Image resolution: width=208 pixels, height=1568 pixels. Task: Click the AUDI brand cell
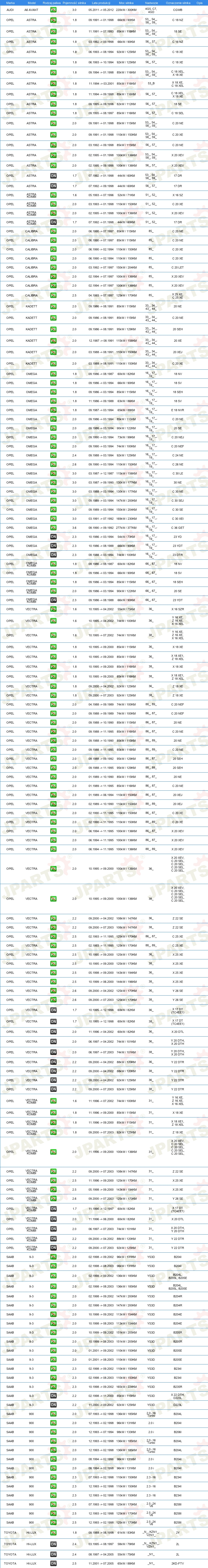(10, 10)
